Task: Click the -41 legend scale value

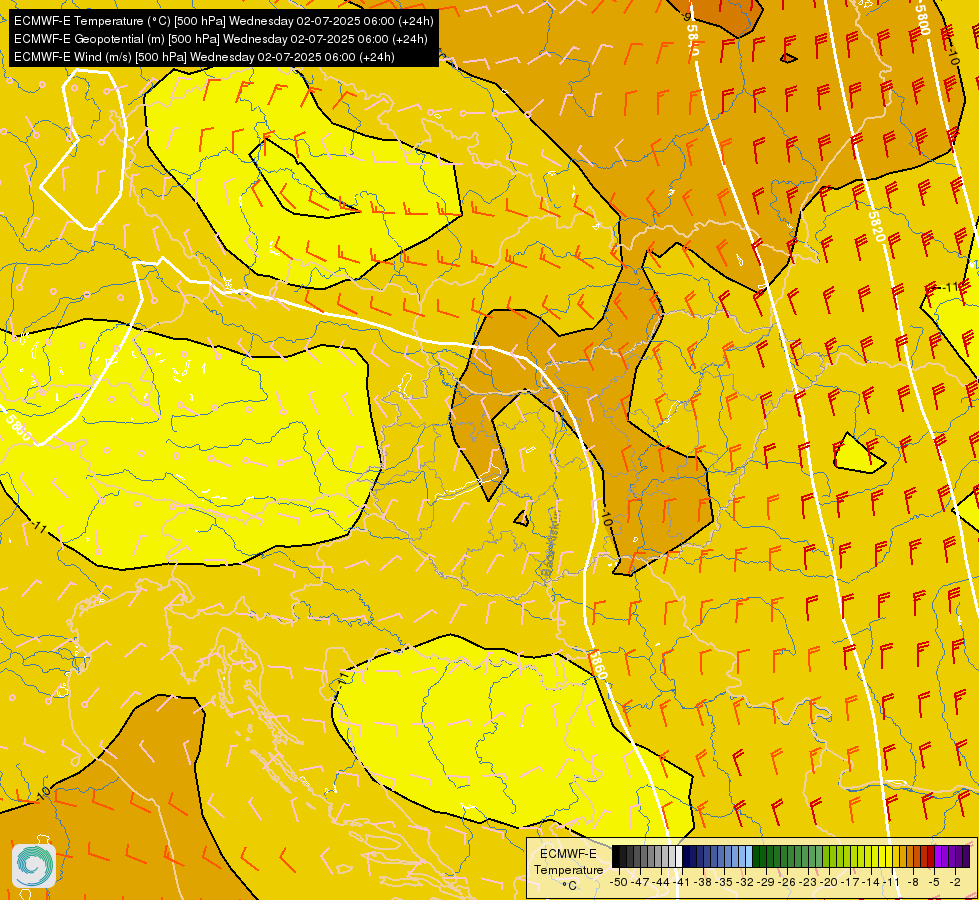Action: 681,882
